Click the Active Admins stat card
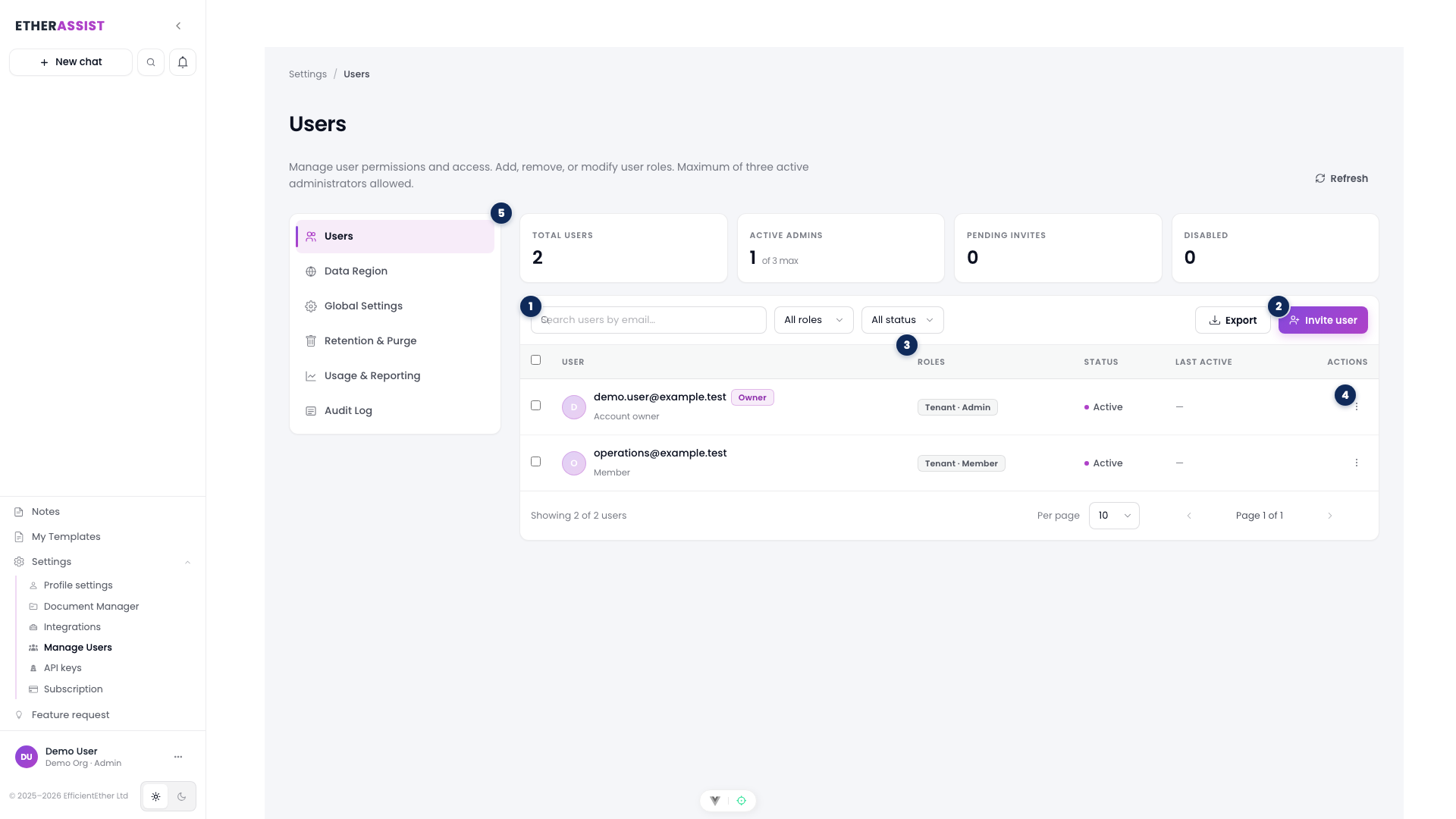This screenshot has width=1456, height=819. pyautogui.click(x=841, y=248)
